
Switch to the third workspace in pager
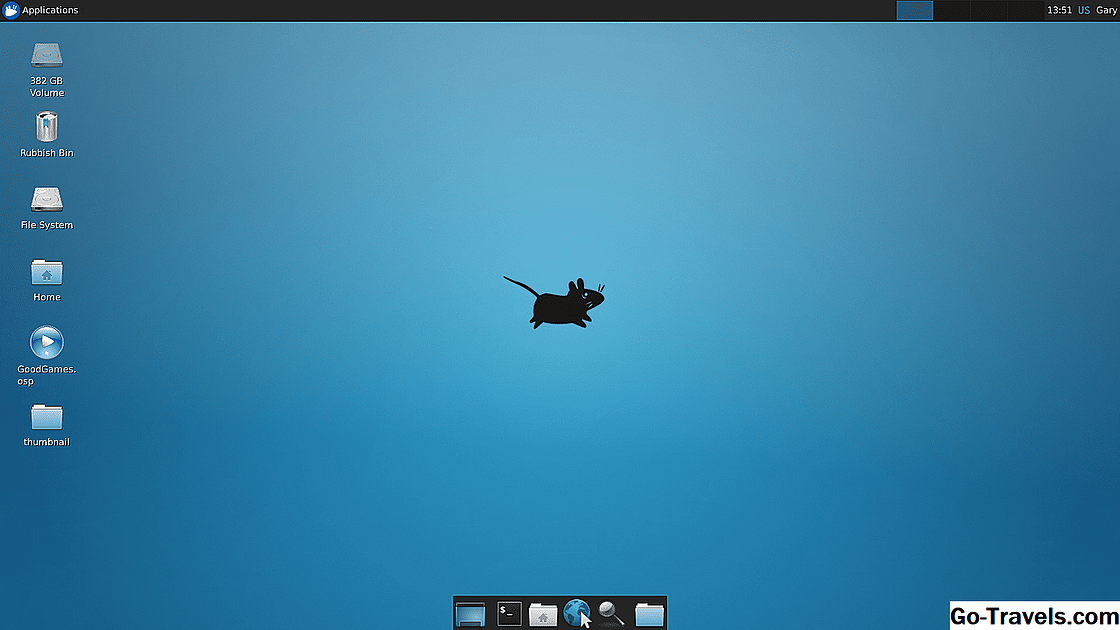pyautogui.click(x=989, y=10)
